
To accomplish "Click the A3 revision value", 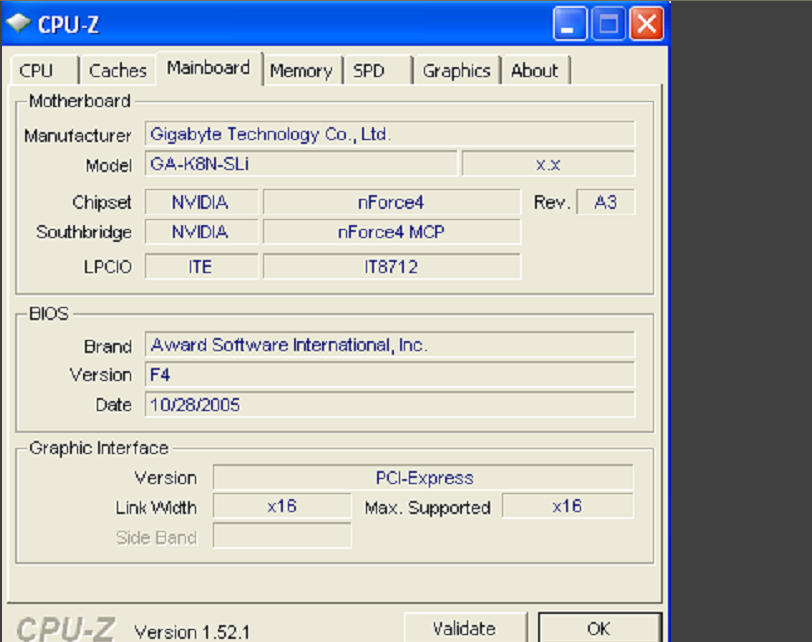I will point(605,202).
